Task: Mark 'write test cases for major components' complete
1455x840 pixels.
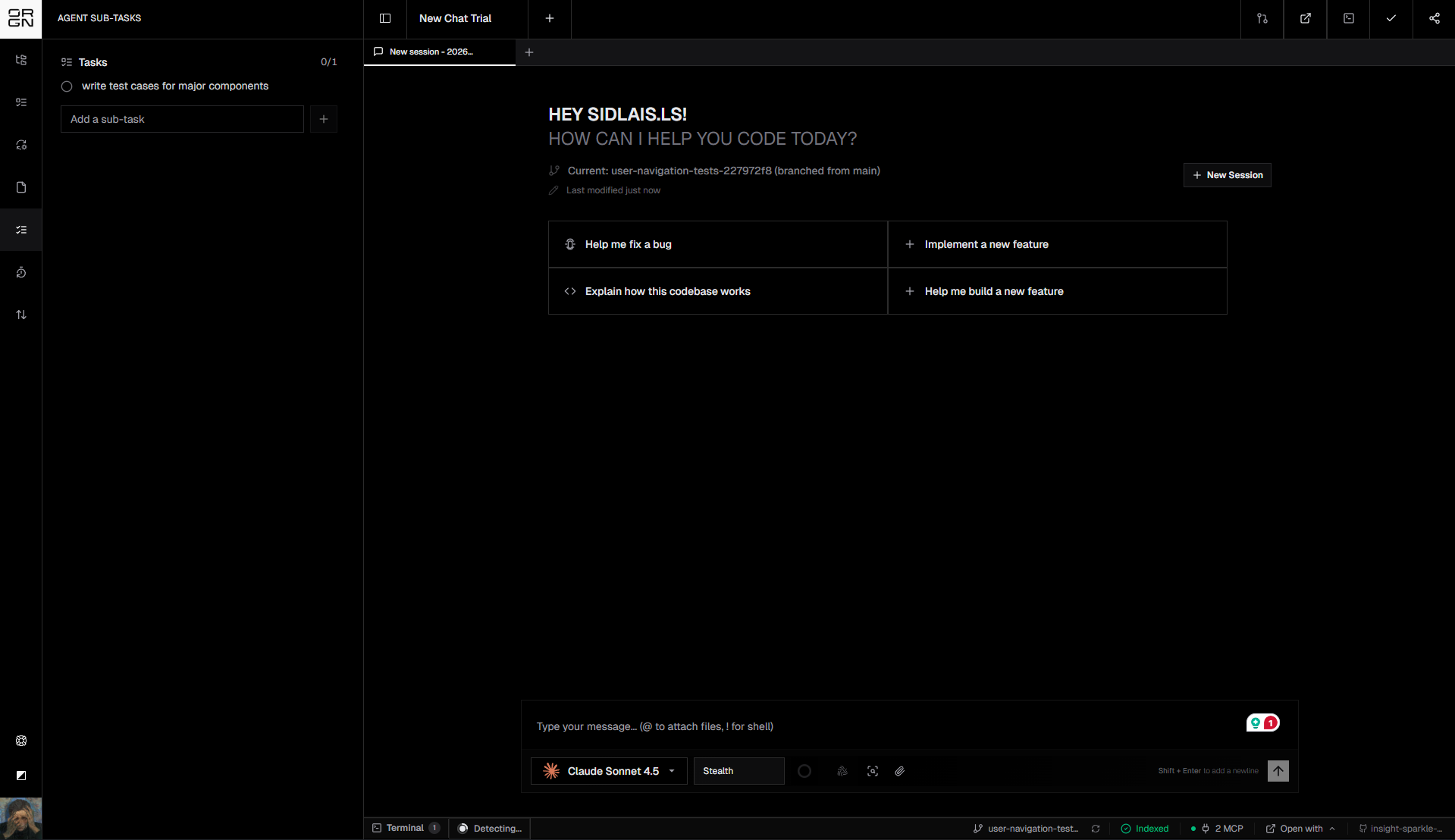Action: coord(67,86)
